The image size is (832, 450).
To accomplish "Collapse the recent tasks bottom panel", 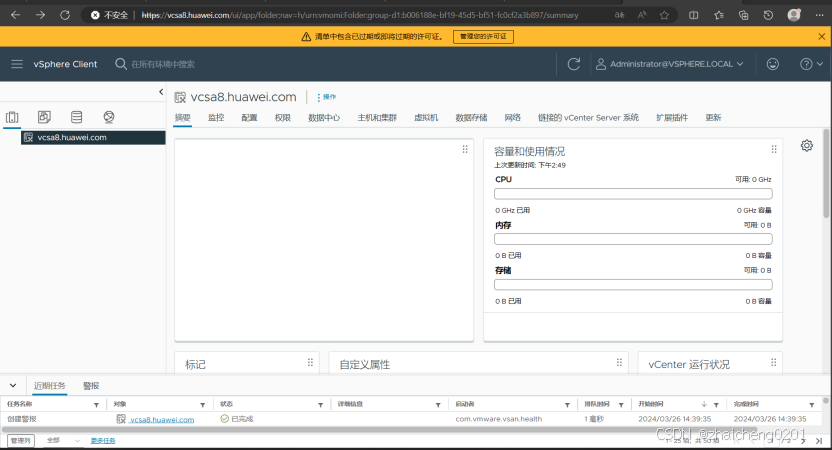I will point(13,386).
